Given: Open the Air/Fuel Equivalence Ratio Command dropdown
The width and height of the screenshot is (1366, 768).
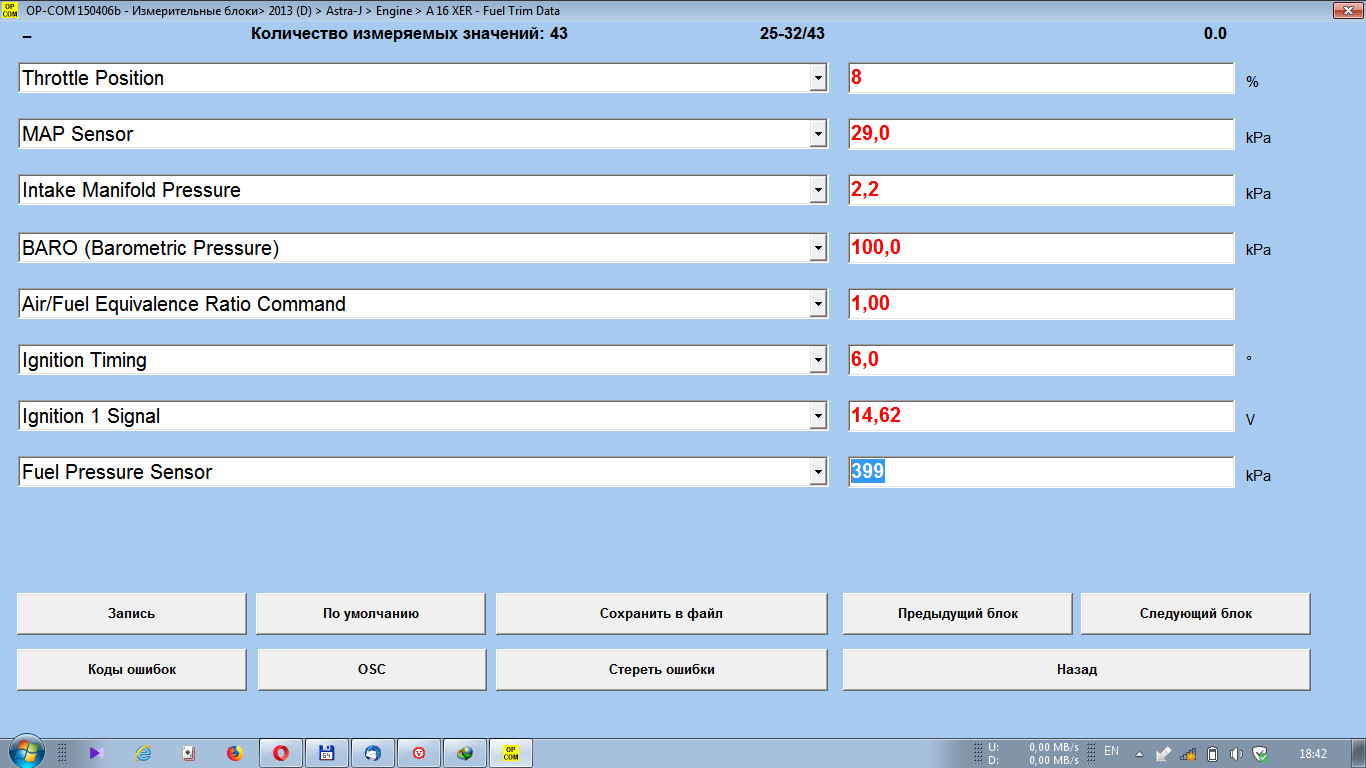Looking at the screenshot, I should (x=818, y=304).
